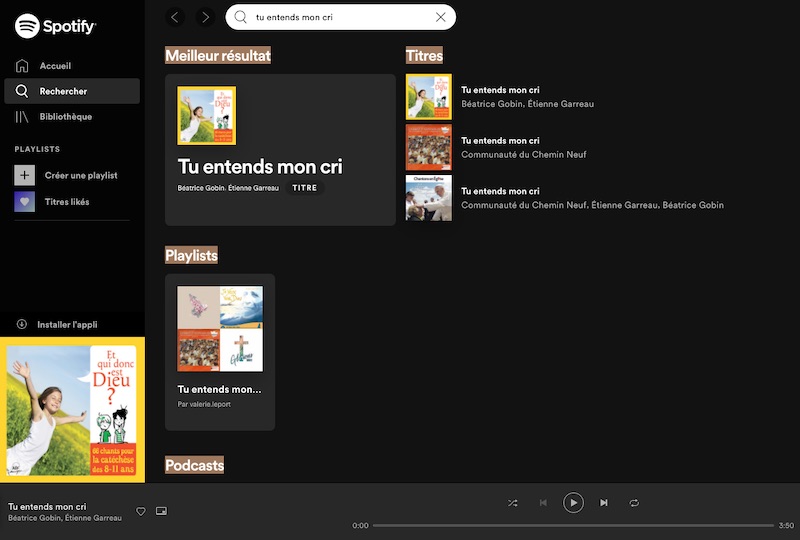Click the search magnifier icon in field
Image resolution: width=800 pixels, height=540 pixels.
click(240, 17)
